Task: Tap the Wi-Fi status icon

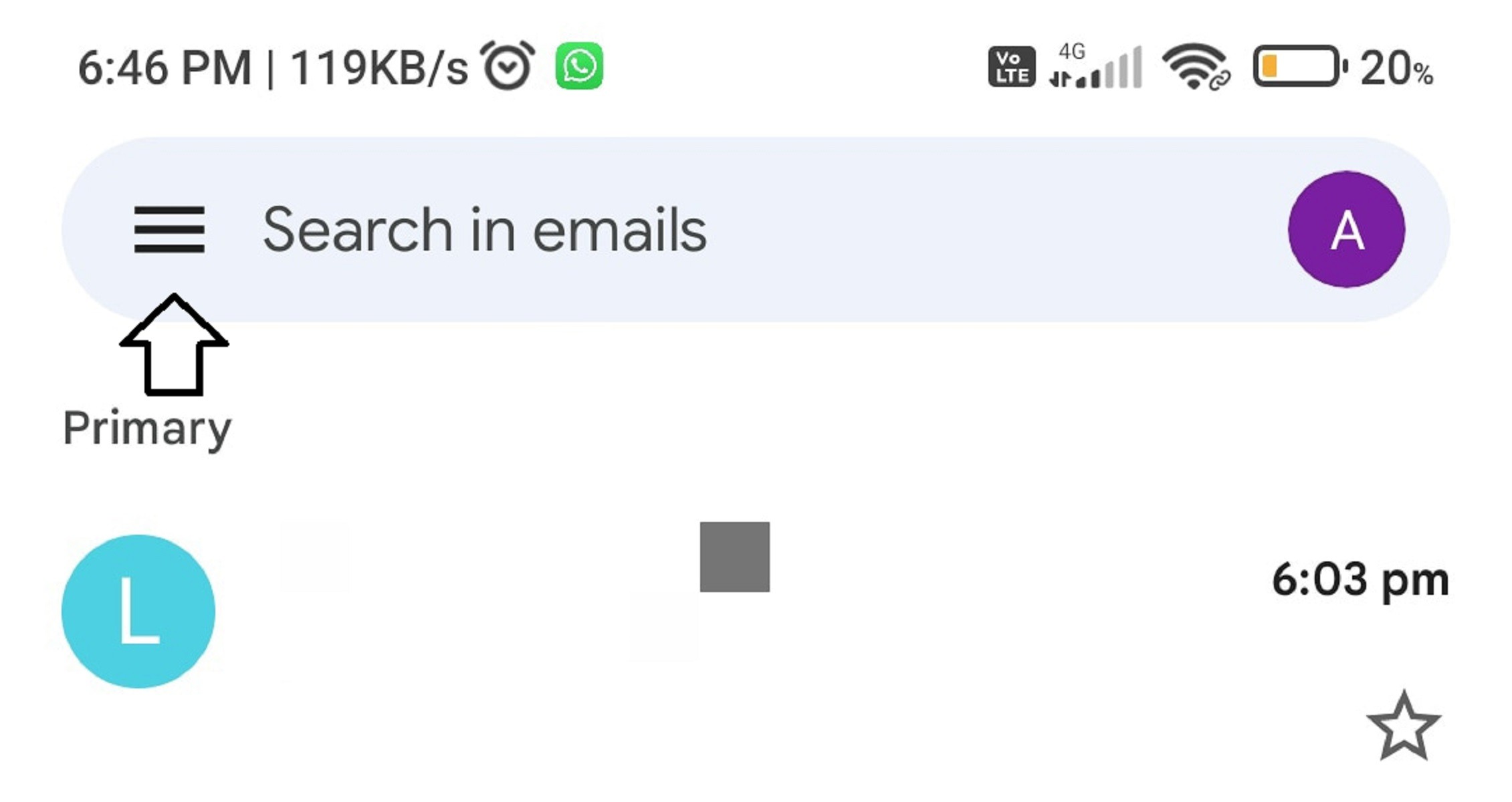Action: tap(1196, 66)
